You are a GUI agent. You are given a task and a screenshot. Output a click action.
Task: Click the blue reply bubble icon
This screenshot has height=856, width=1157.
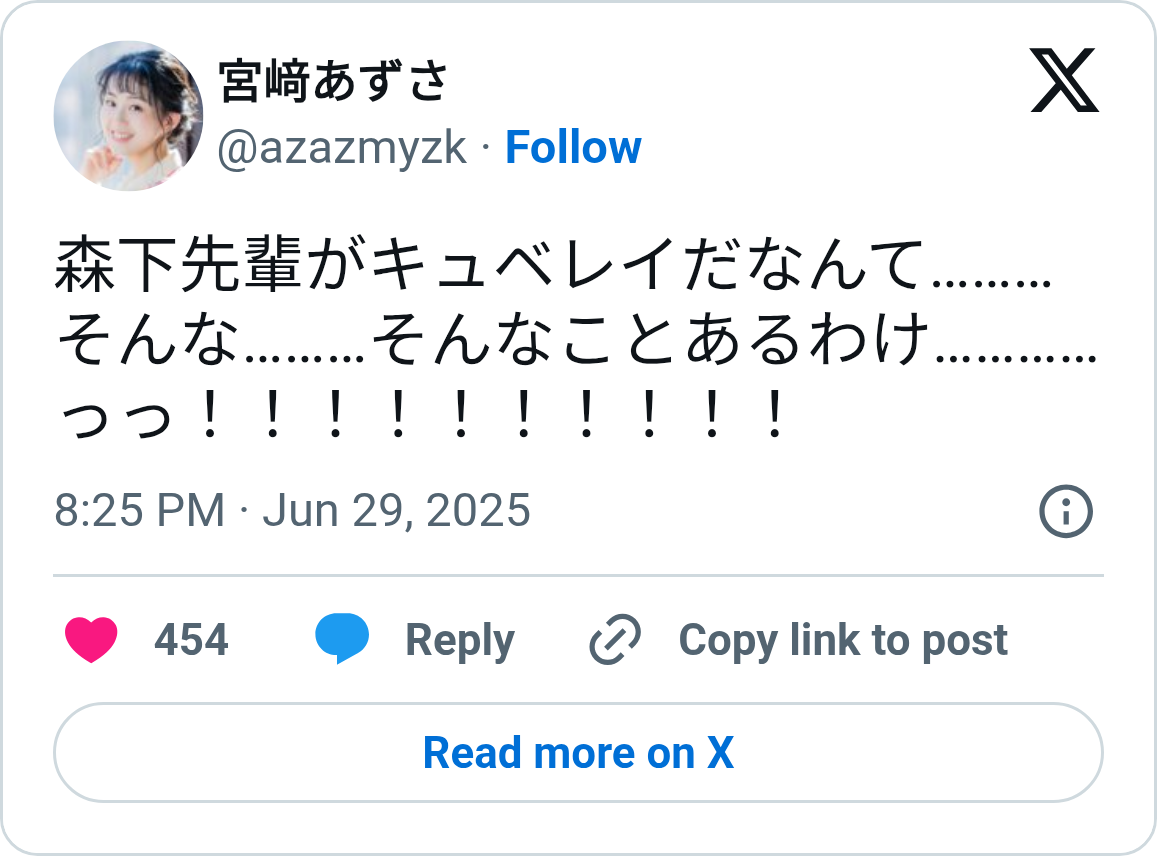point(342,640)
